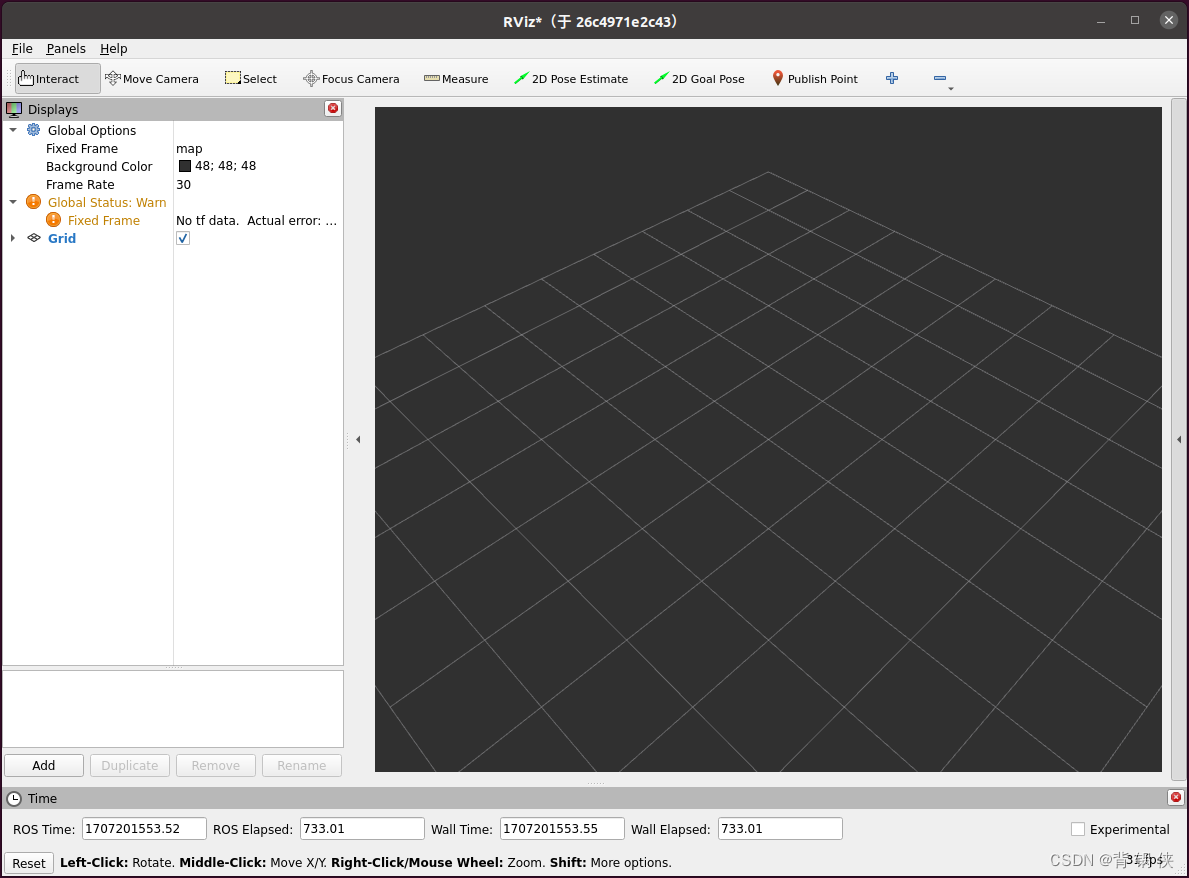Click the blue minus remove-tool icon
Image resolution: width=1189 pixels, height=878 pixels.
tap(940, 78)
